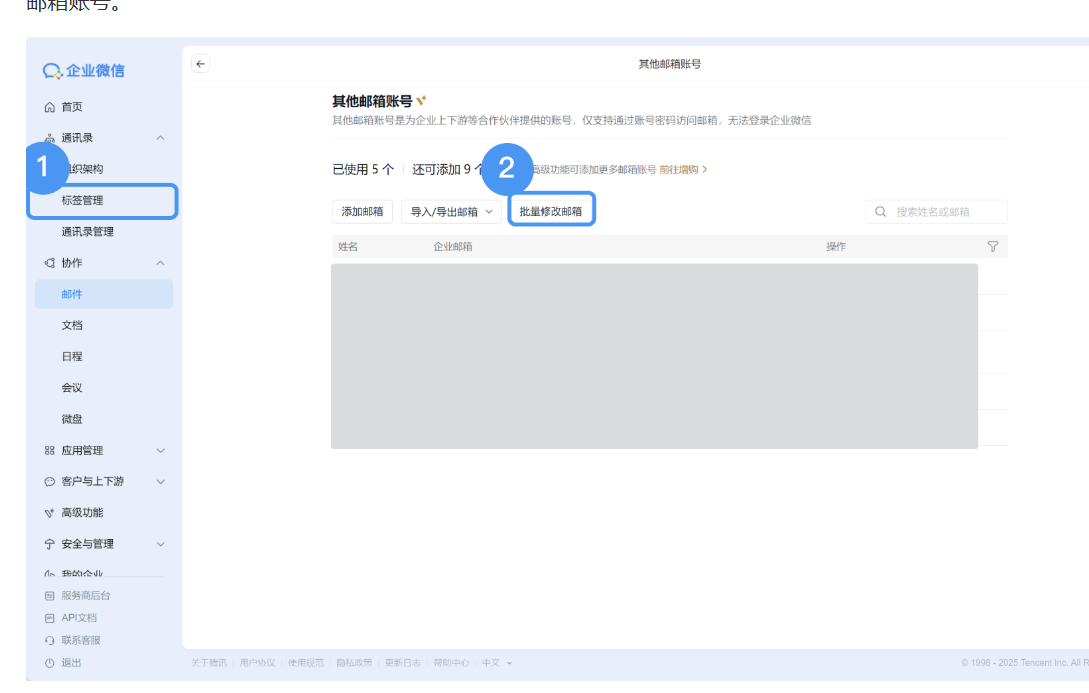Viewport: 1089px width, 693px height.
Task: Click the search magnifier icon
Action: point(880,211)
